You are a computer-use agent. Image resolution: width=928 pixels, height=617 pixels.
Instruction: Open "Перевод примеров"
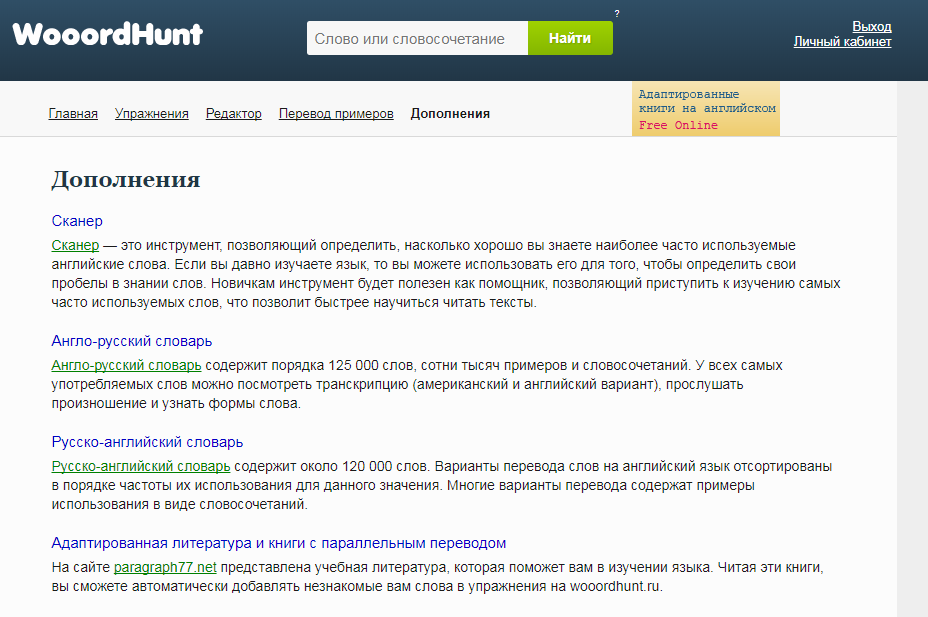pos(334,113)
